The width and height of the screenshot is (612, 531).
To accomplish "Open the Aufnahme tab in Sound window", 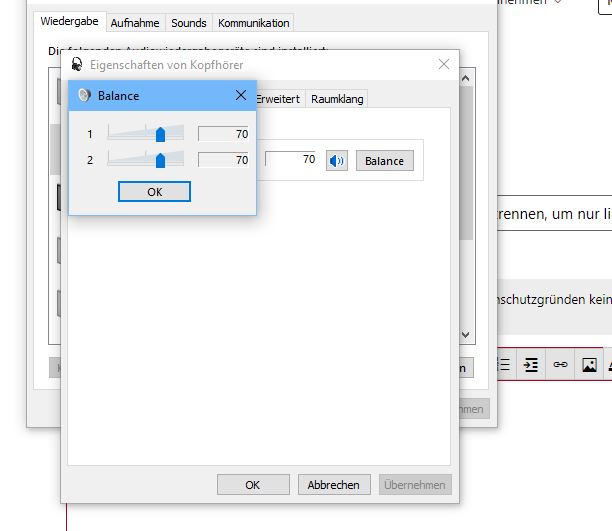I will 135,23.
